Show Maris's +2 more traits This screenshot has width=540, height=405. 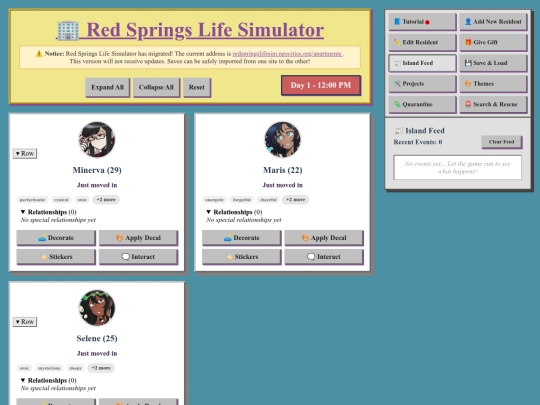[295, 200]
